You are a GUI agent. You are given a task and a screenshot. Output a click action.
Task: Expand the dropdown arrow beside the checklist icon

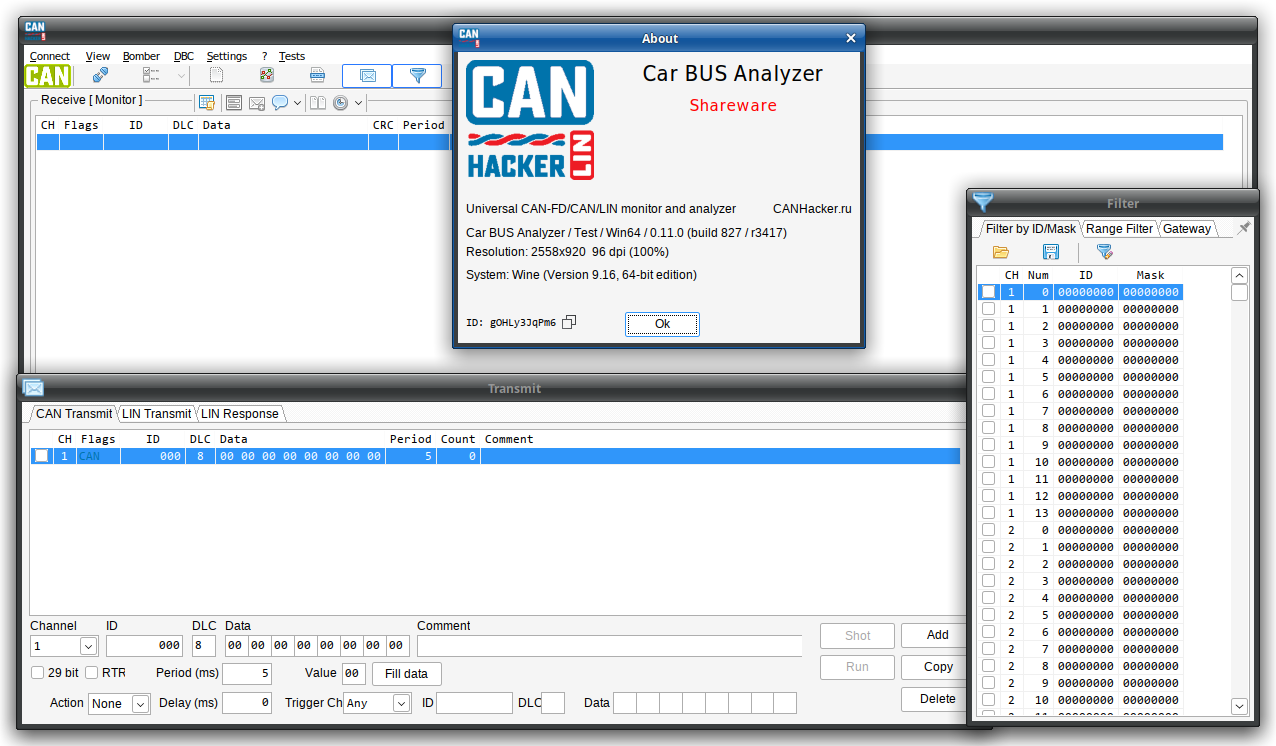181,75
